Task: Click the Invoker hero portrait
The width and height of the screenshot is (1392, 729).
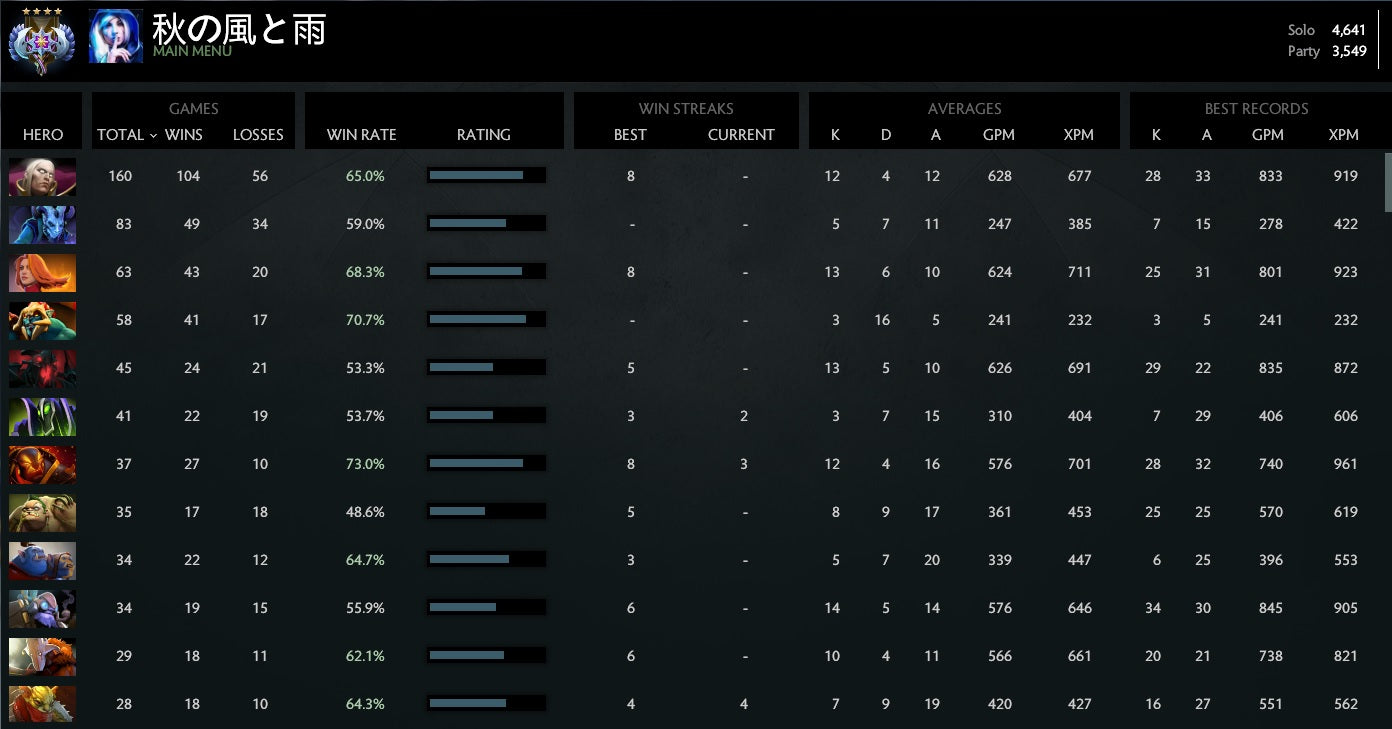Action: tap(42, 177)
